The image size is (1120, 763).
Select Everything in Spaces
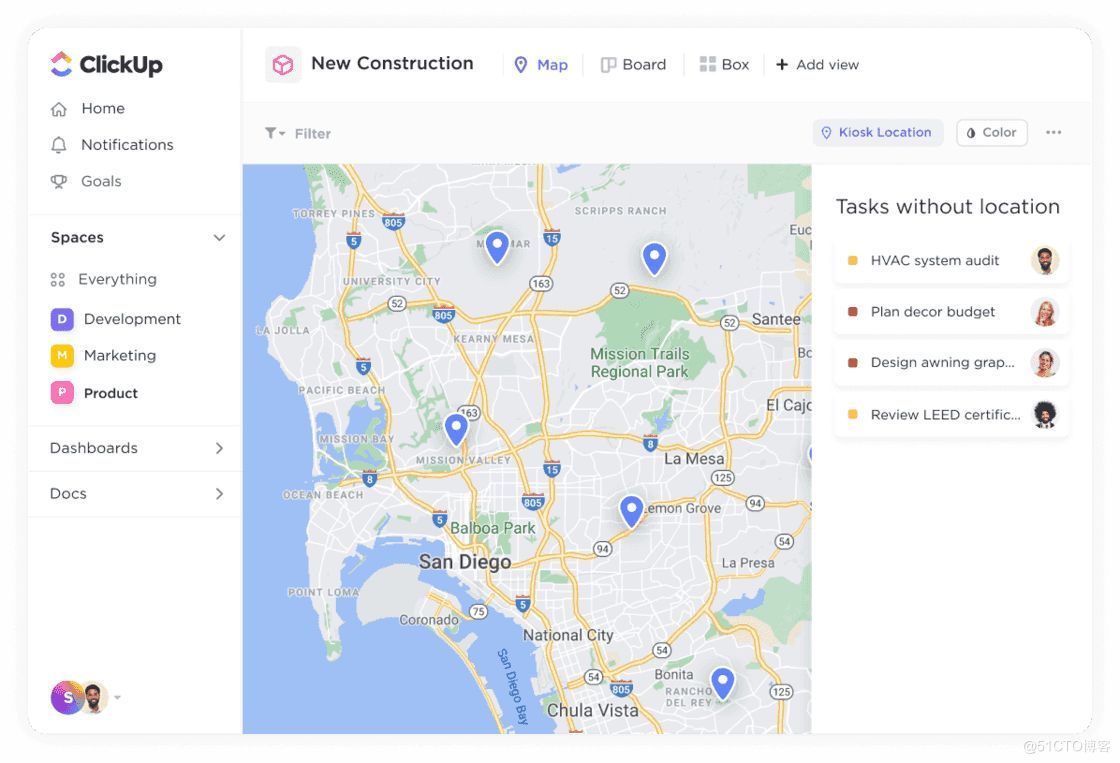104,279
